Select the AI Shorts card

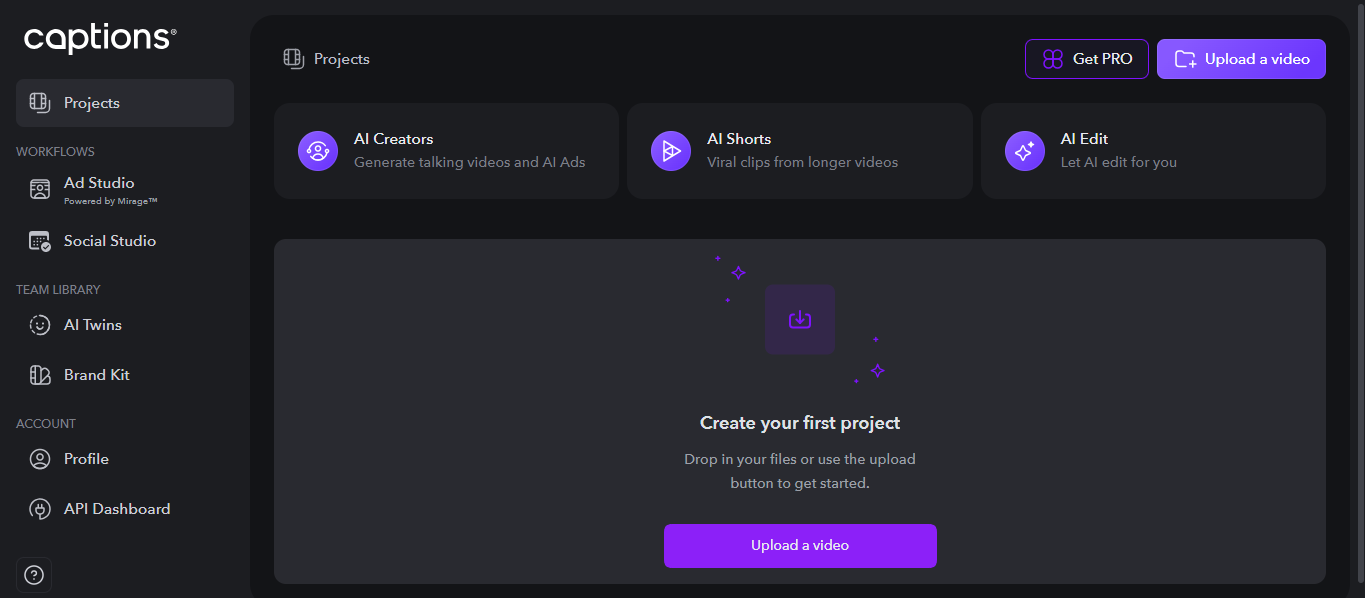point(799,151)
